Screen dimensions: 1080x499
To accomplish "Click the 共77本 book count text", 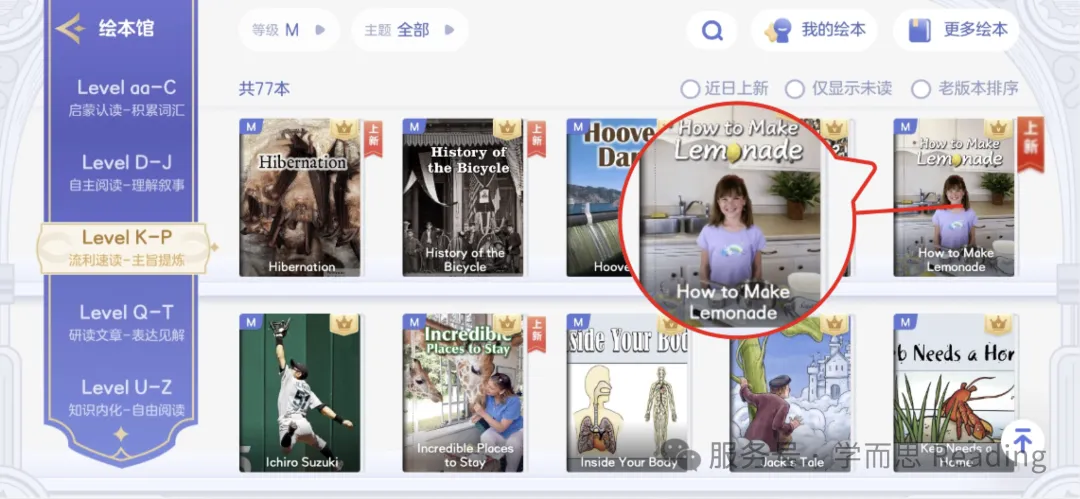I will coord(264,89).
